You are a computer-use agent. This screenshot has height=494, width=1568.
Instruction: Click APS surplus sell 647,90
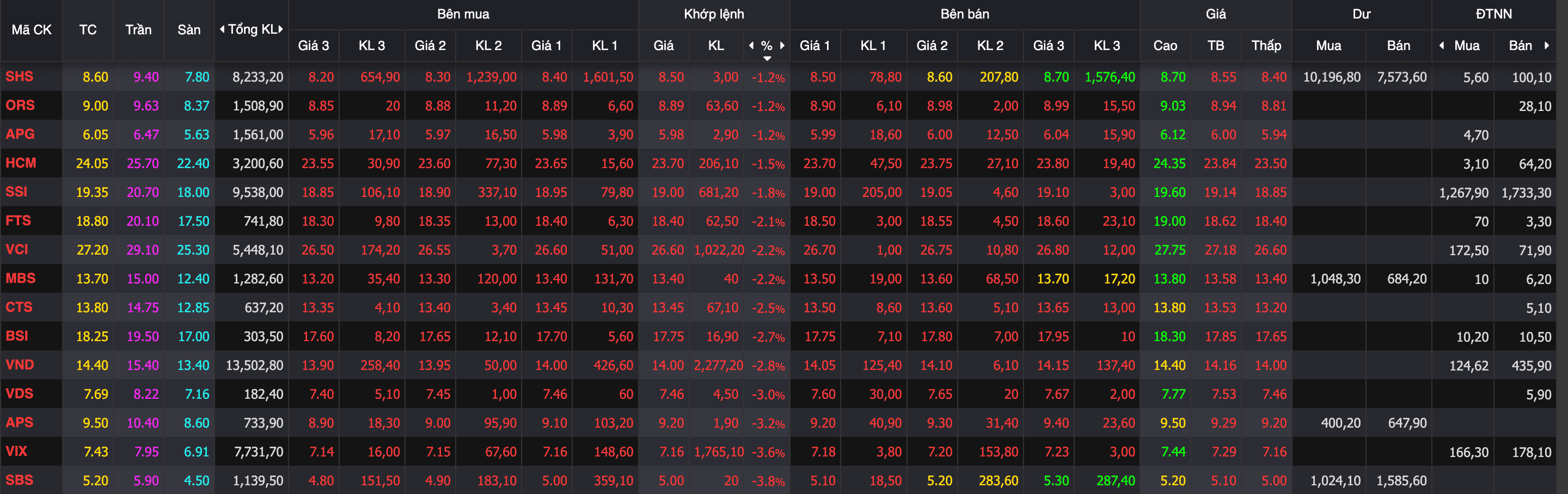(1407, 423)
